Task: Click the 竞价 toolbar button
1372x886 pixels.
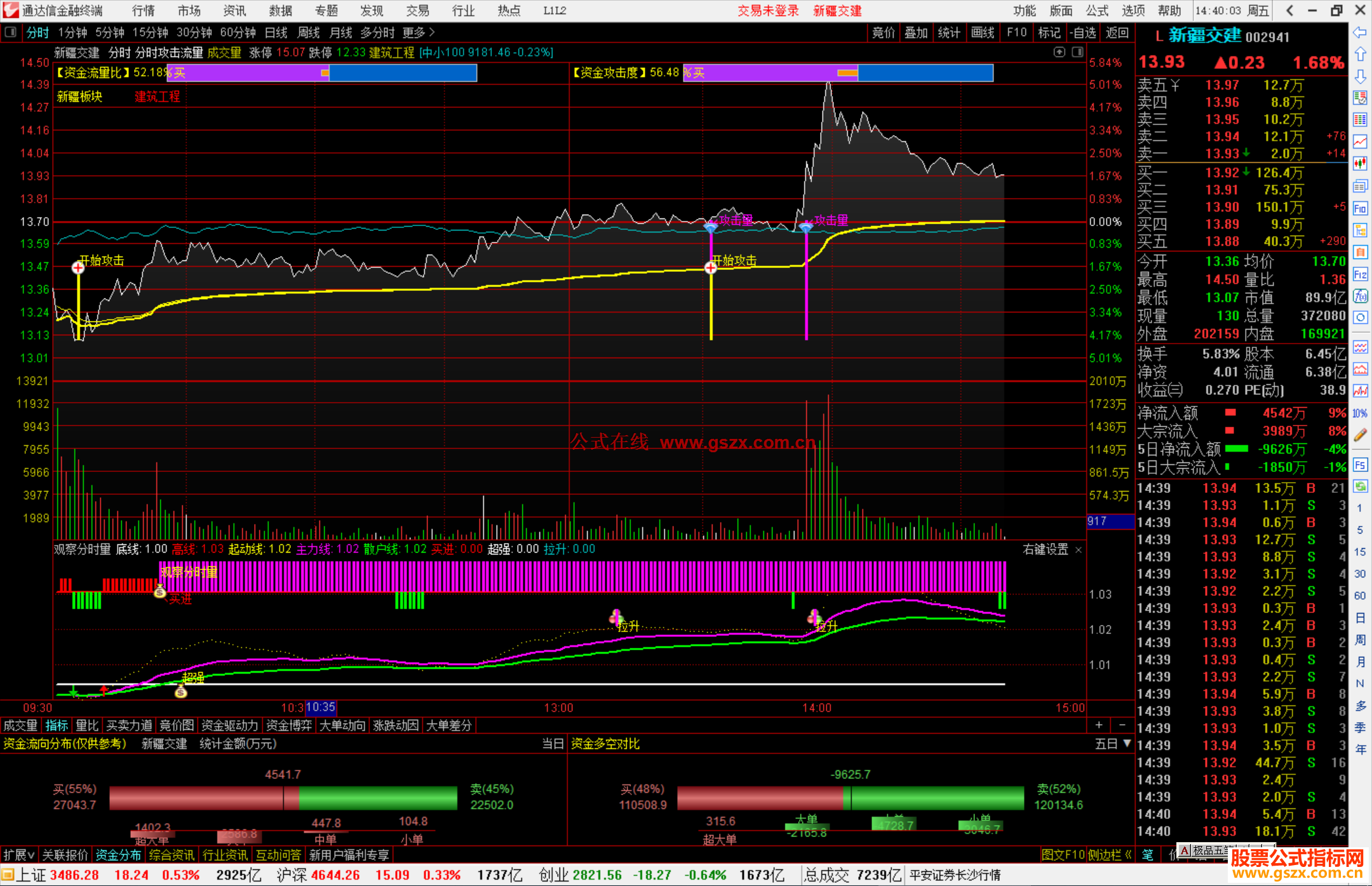Action: [x=884, y=32]
